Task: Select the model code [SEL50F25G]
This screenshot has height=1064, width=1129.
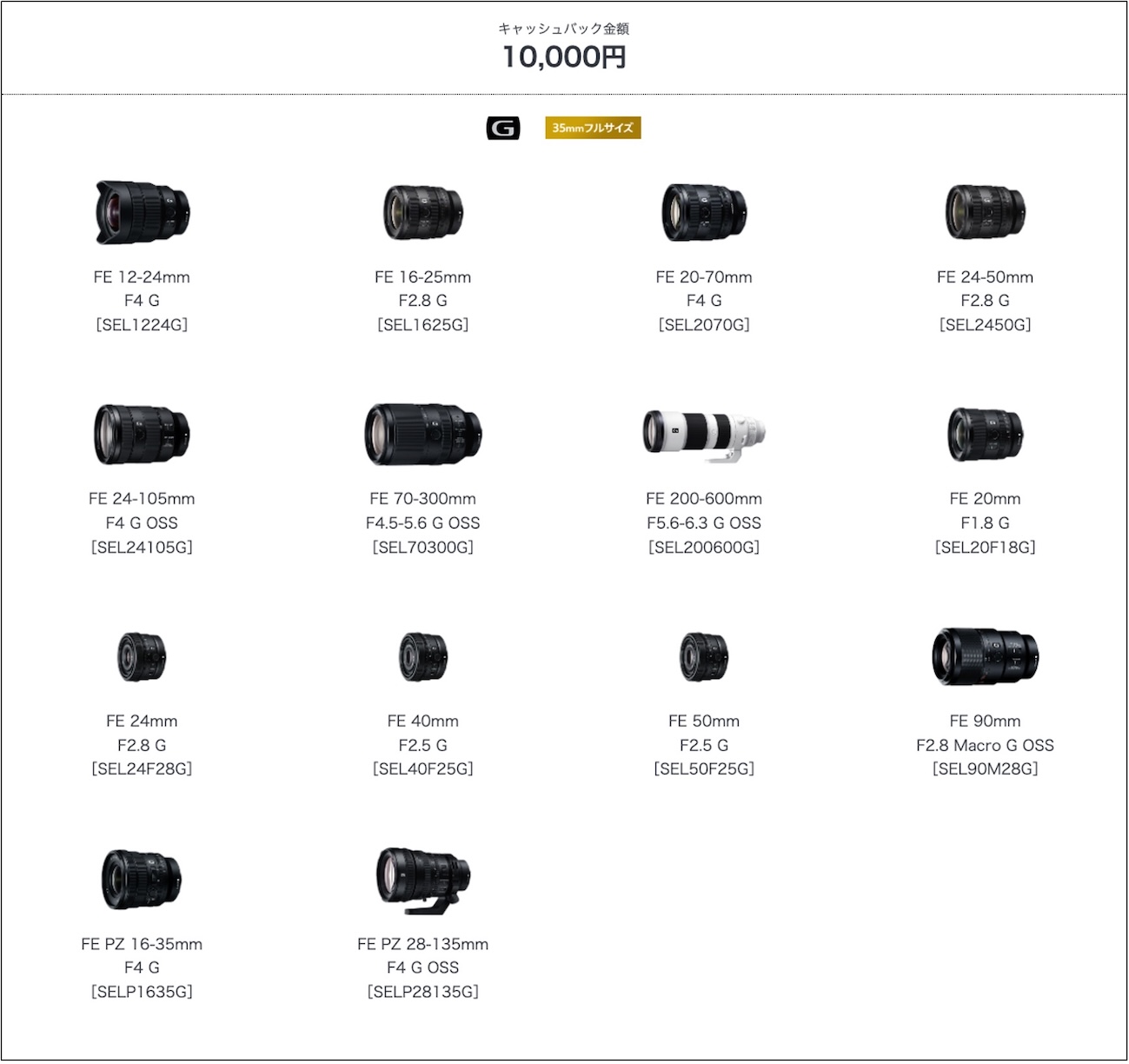Action: click(x=704, y=769)
